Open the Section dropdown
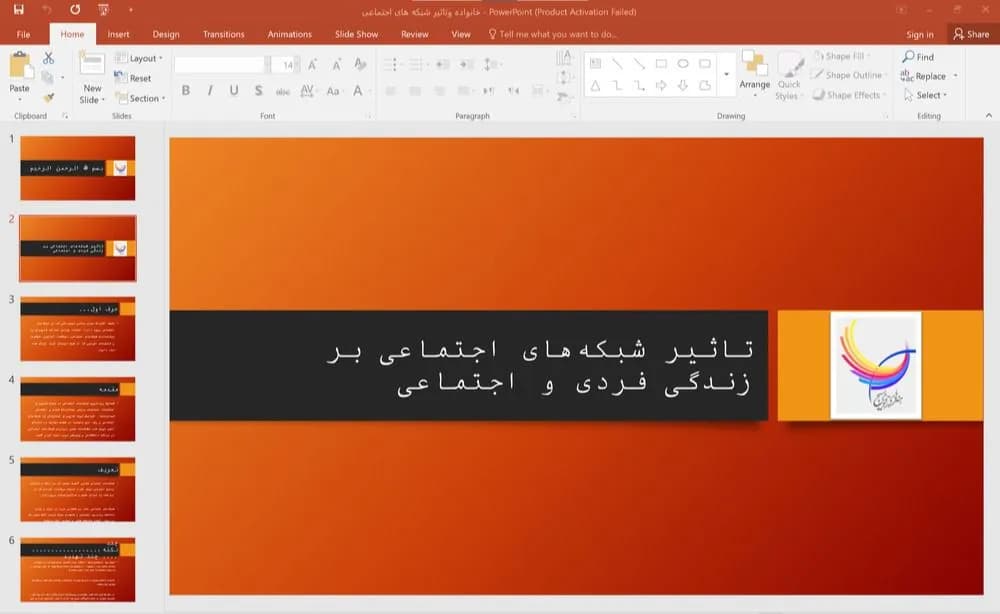The width and height of the screenshot is (1000, 614). point(140,98)
